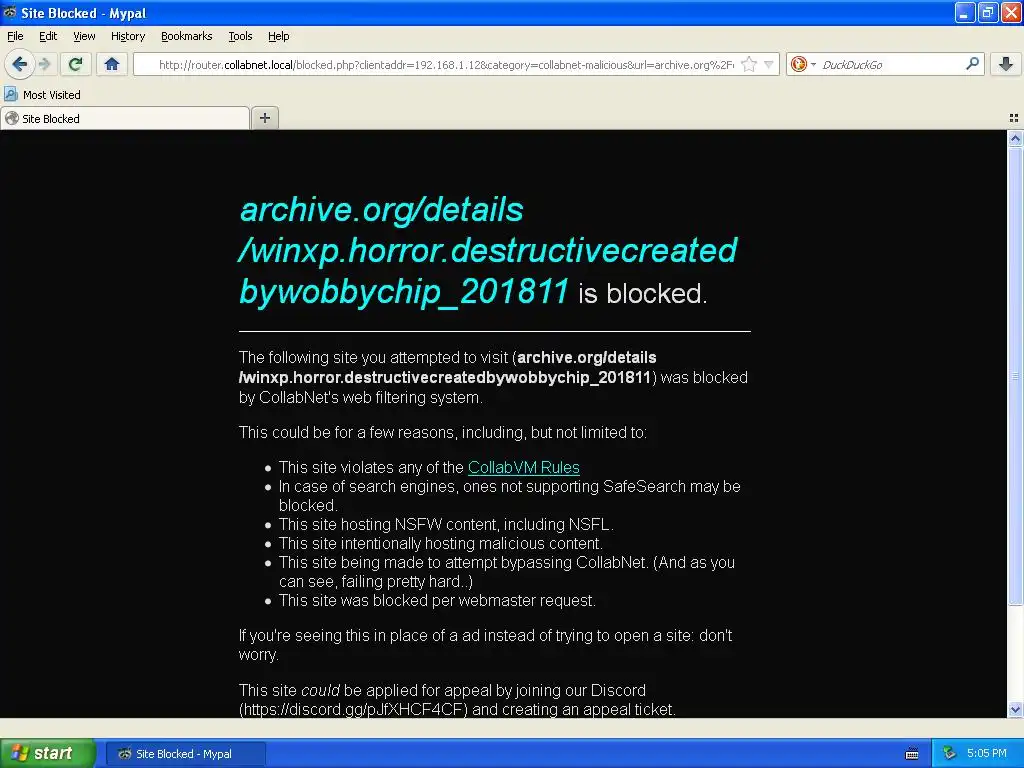This screenshot has height=768, width=1024.
Task: Open DuckDuckGo search engine selector
Action: point(803,64)
